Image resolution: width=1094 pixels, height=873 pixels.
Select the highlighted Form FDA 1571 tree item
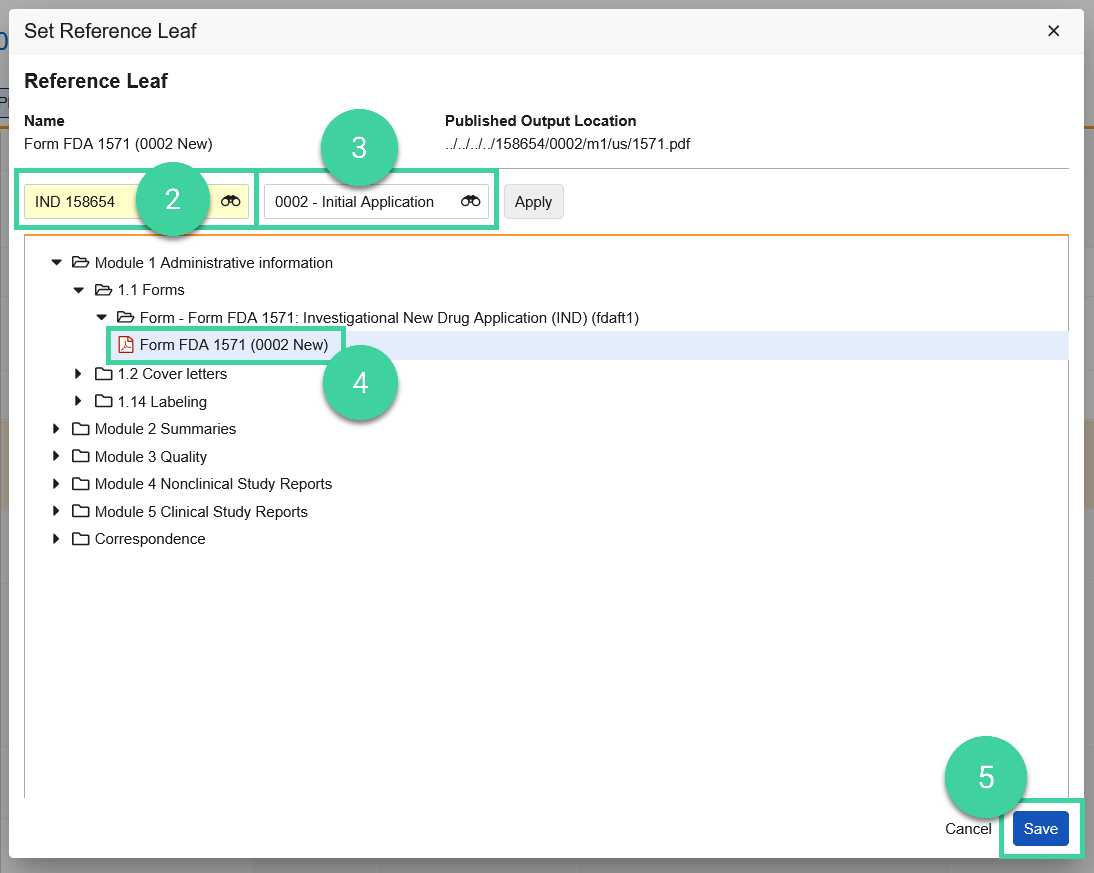point(235,344)
